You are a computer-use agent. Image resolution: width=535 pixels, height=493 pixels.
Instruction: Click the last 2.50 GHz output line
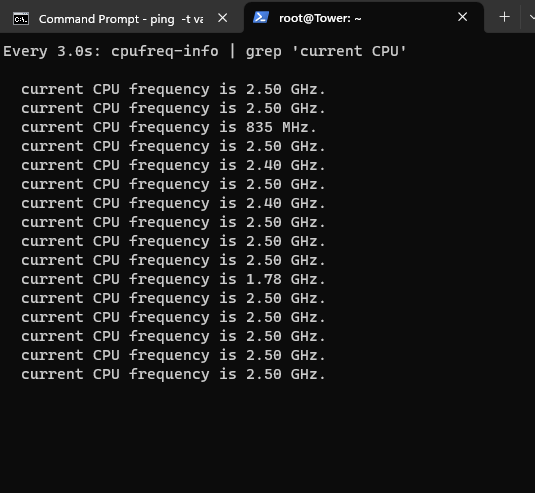tap(173, 375)
